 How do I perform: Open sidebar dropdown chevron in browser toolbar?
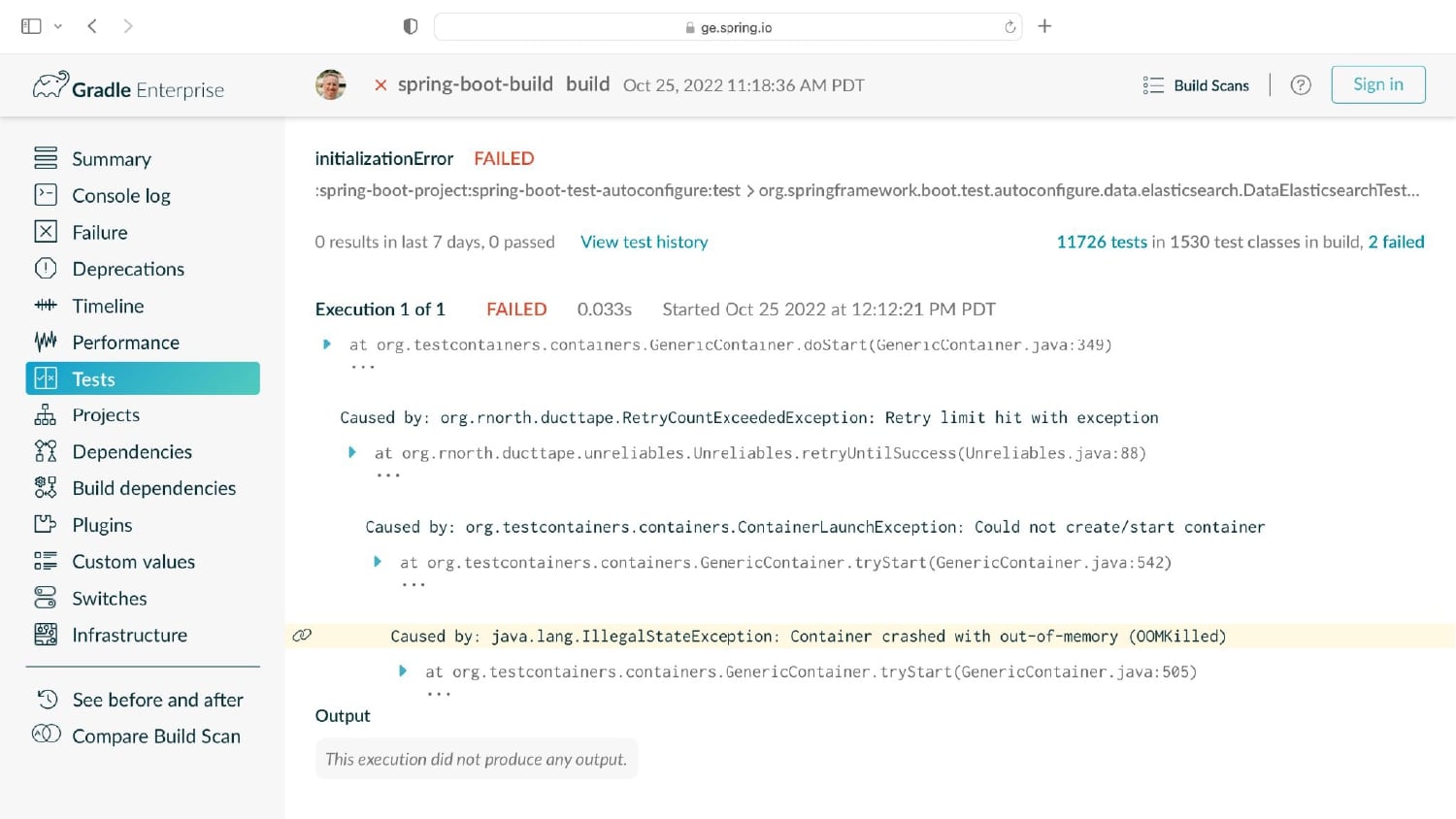click(58, 26)
